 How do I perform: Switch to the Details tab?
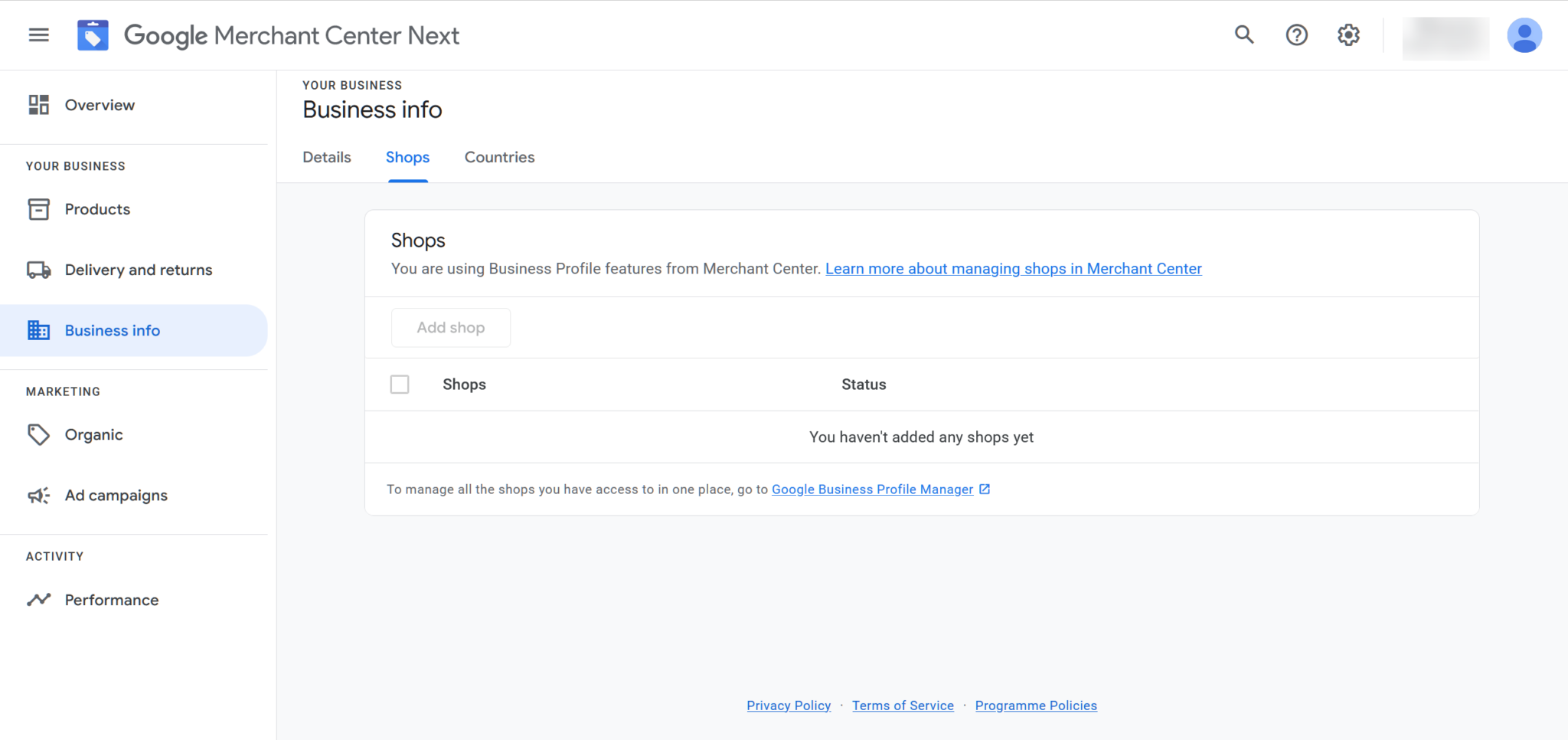326,157
